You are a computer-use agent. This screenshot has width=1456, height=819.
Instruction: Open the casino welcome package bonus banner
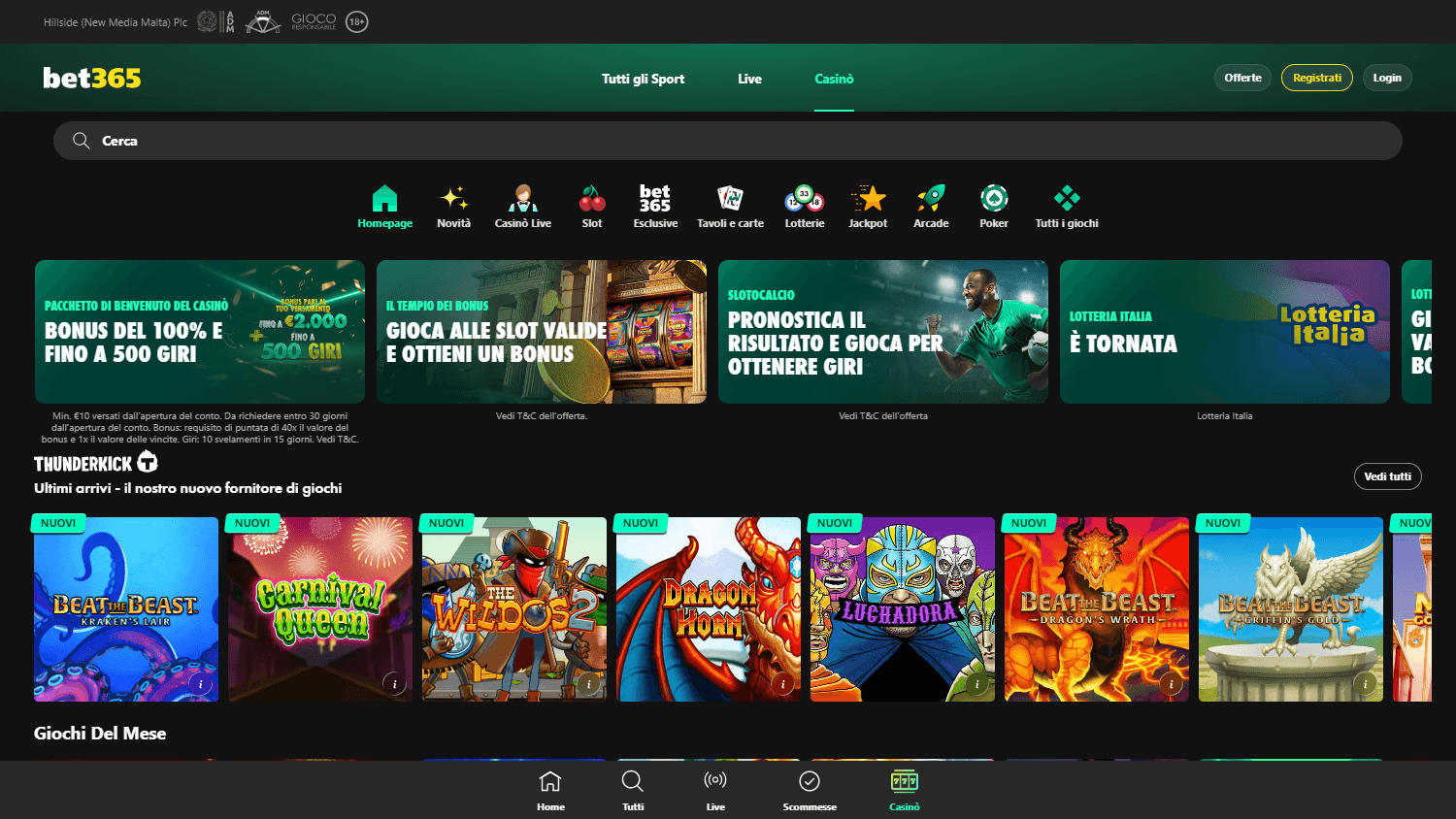pyautogui.click(x=200, y=332)
